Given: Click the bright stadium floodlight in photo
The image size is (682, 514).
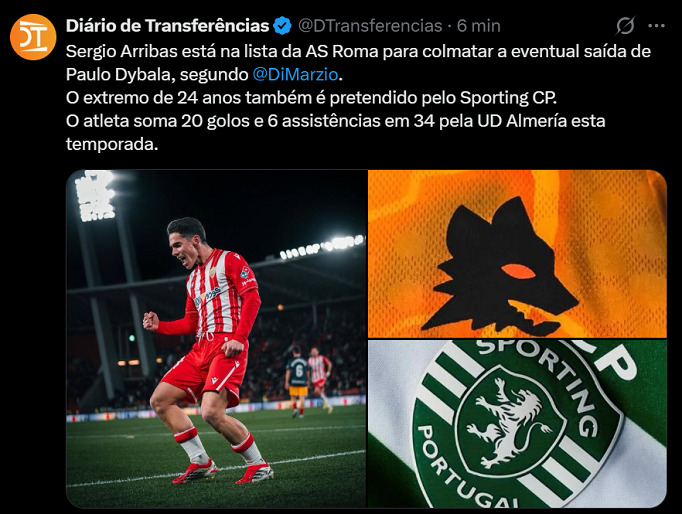Looking at the screenshot, I should coord(94,196).
